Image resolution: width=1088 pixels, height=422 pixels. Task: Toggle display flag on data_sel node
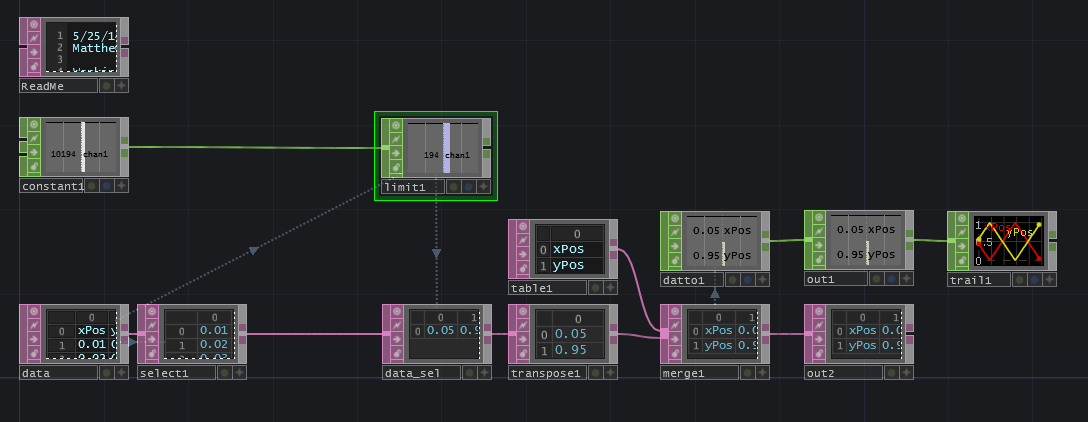click(x=472, y=372)
